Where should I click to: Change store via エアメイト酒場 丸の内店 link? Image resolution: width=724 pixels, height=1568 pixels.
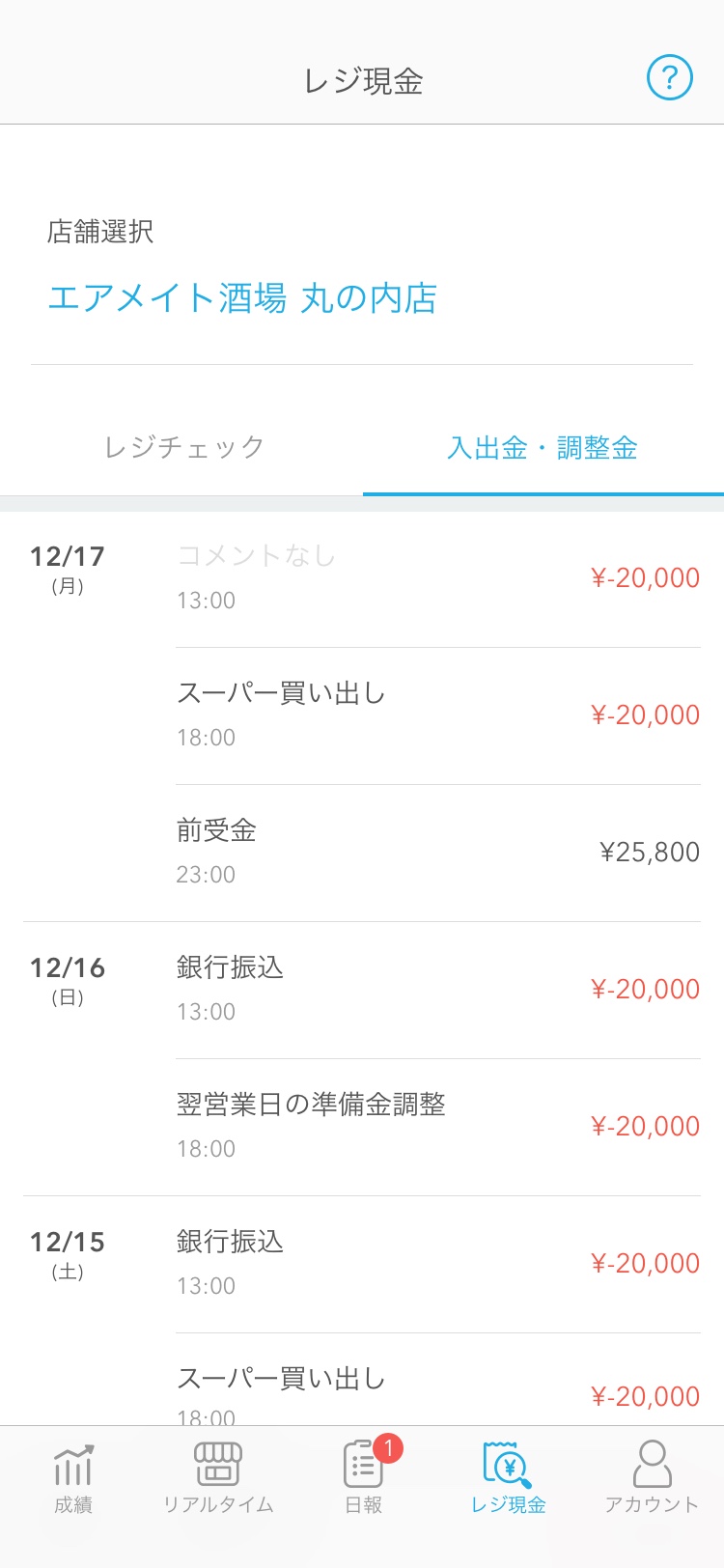click(x=242, y=298)
